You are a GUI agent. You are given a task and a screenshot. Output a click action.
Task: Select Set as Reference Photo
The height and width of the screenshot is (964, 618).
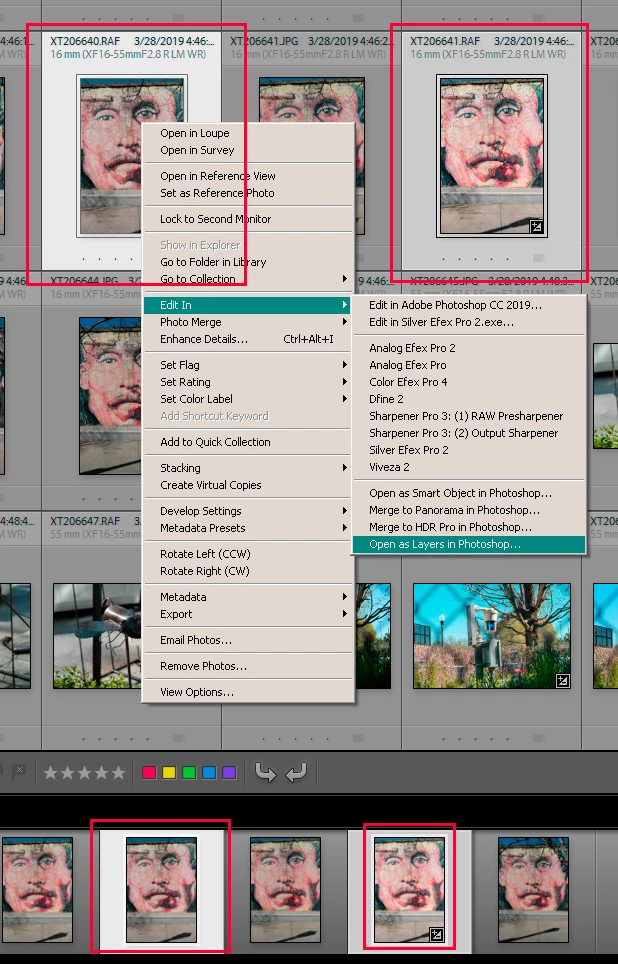(x=248, y=193)
